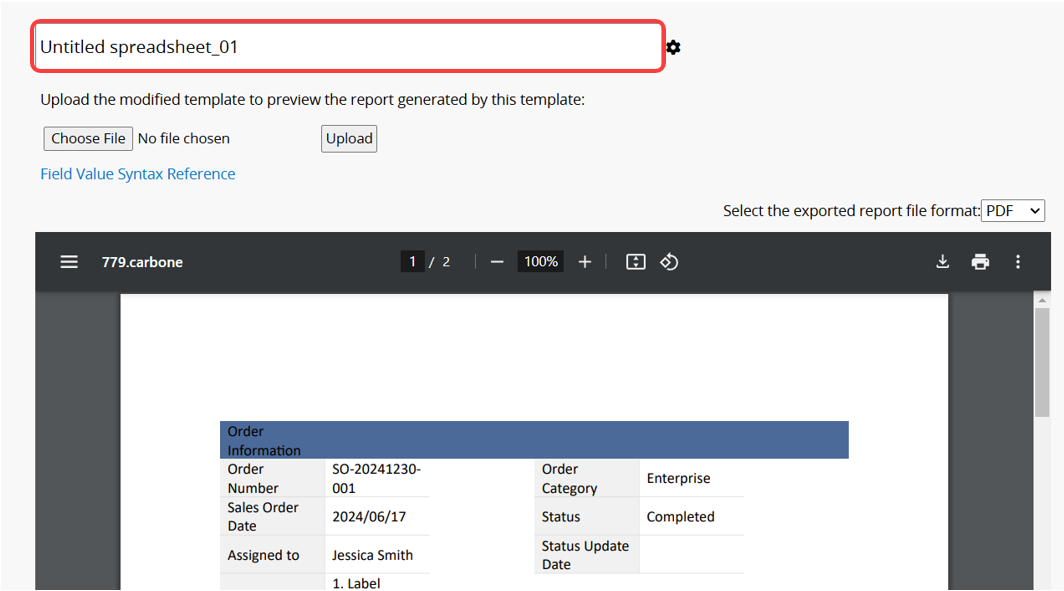The width and height of the screenshot is (1064, 591).
Task: Click the Choose File button
Action: 88,139
